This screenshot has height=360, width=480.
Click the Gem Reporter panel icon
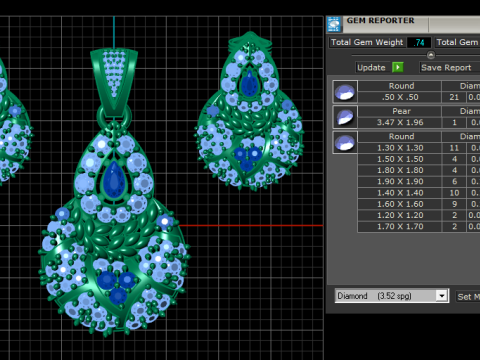click(x=334, y=24)
